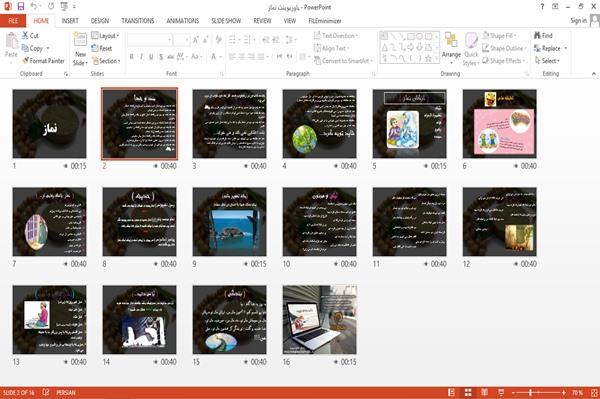Select slide 1 thumbnail with نماز title
Viewport: 600px width, 399px height.
49,124
